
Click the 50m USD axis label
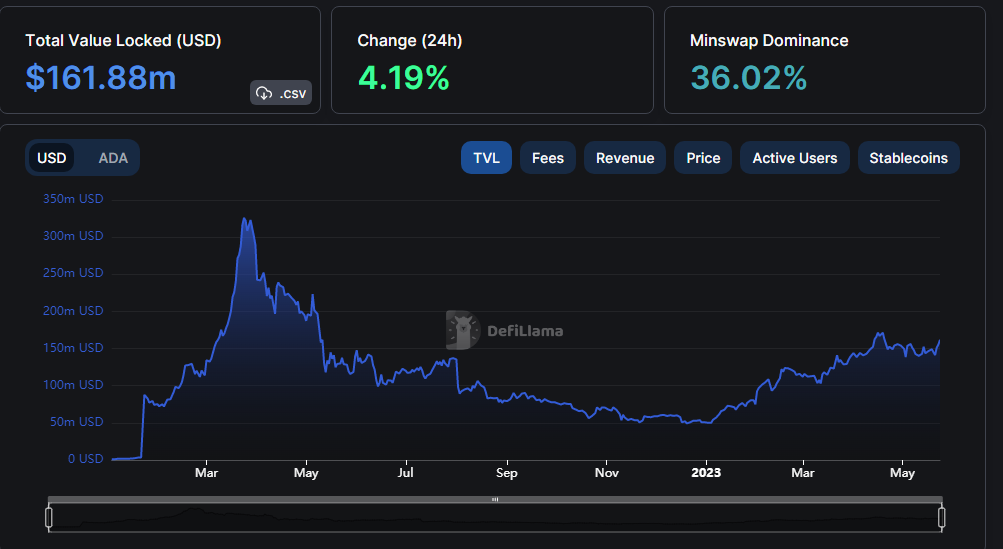click(76, 422)
